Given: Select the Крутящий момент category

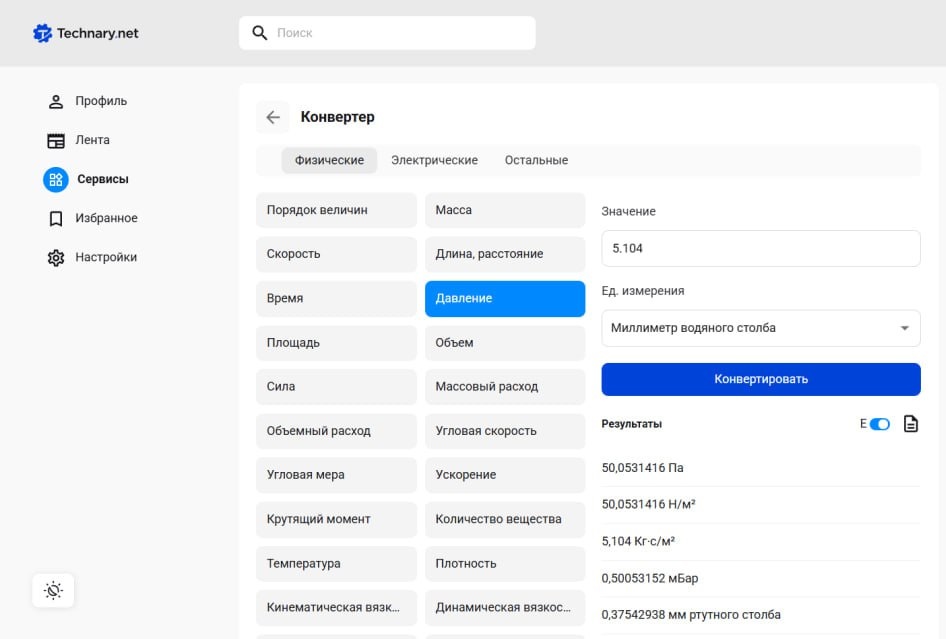Looking at the screenshot, I should pos(336,520).
